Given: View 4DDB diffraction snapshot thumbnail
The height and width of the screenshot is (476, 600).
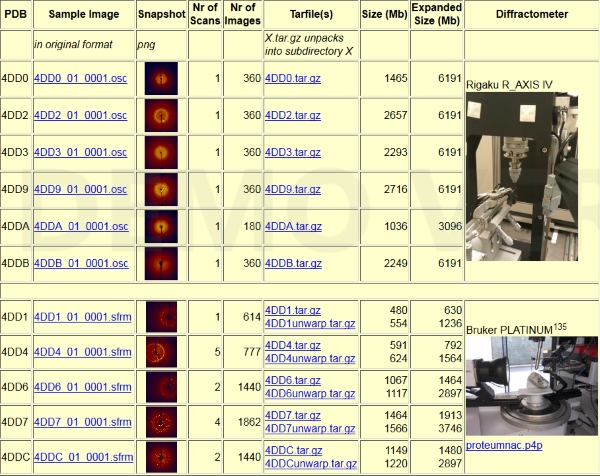Looking at the screenshot, I should 161,264.
